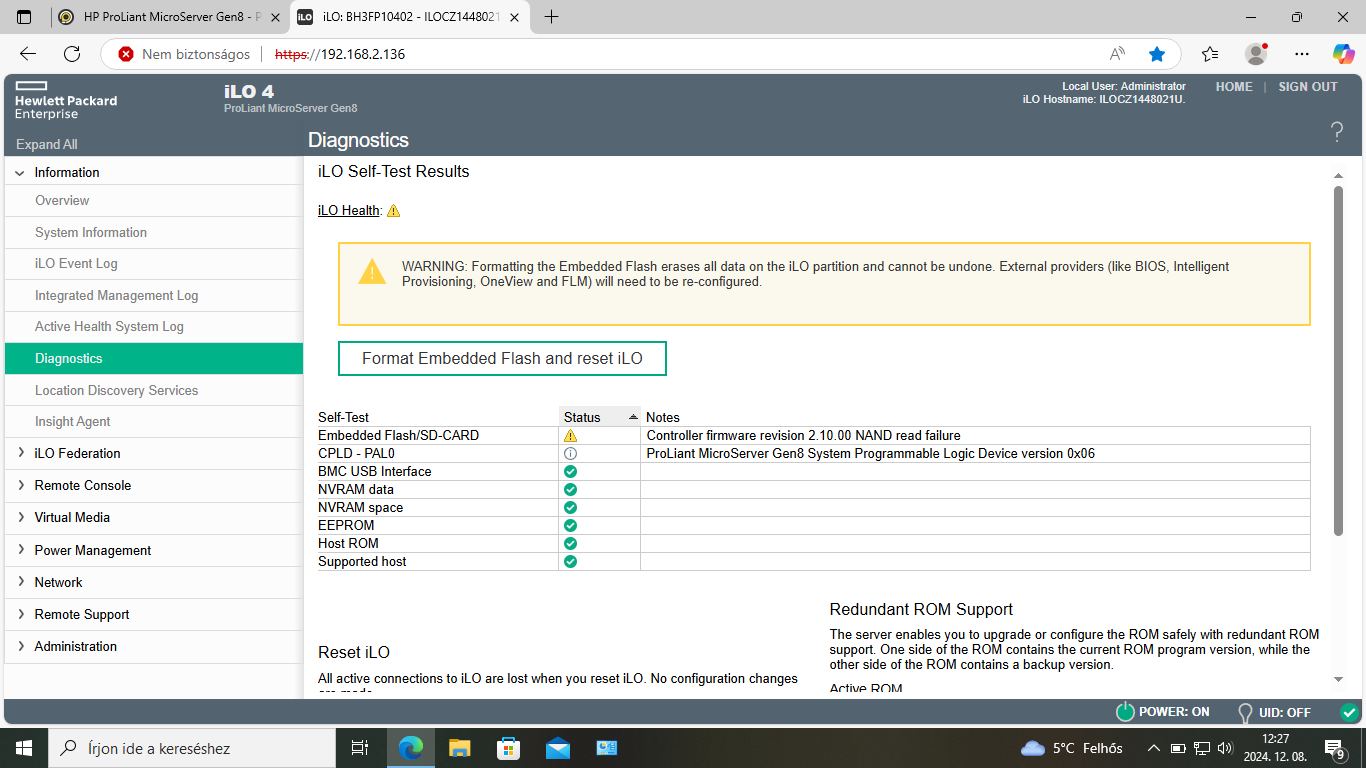Click the EEPROM green check status icon
Screen dimensions: 1366x768
[x=570, y=525]
